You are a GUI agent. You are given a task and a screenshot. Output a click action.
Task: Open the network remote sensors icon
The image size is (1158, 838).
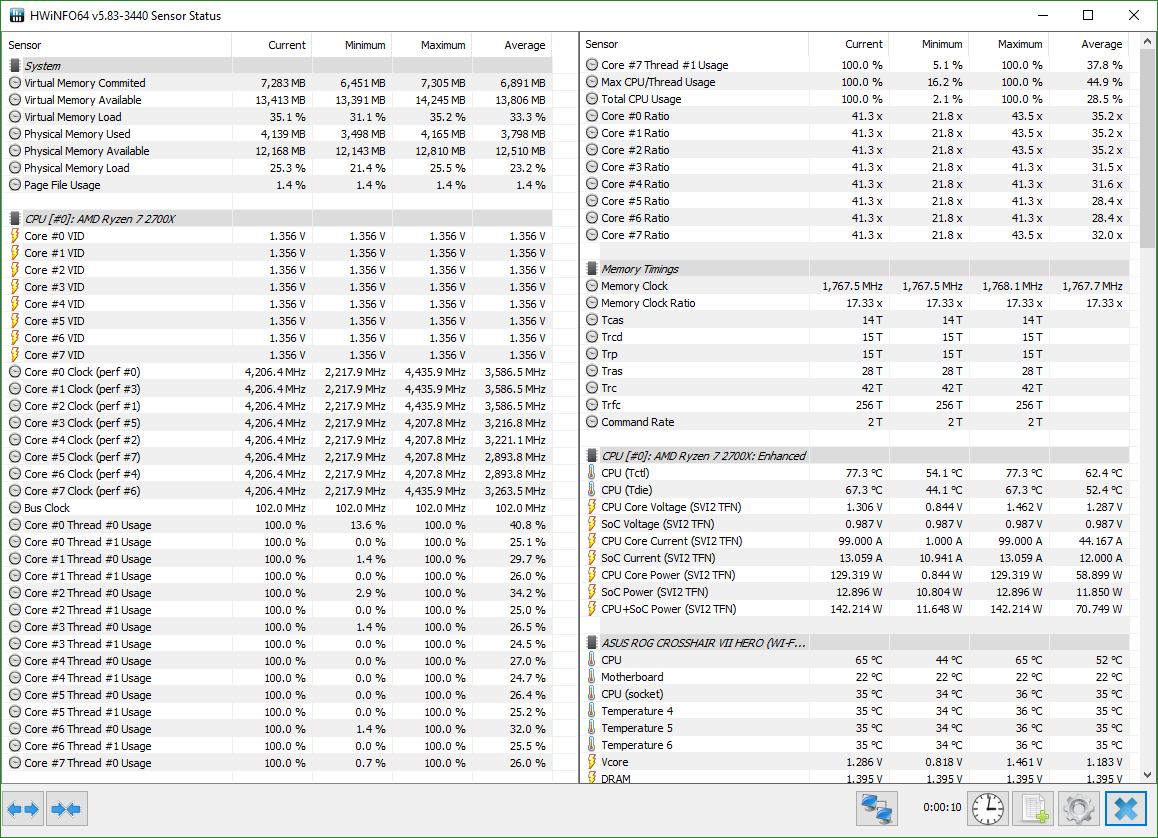(x=877, y=808)
